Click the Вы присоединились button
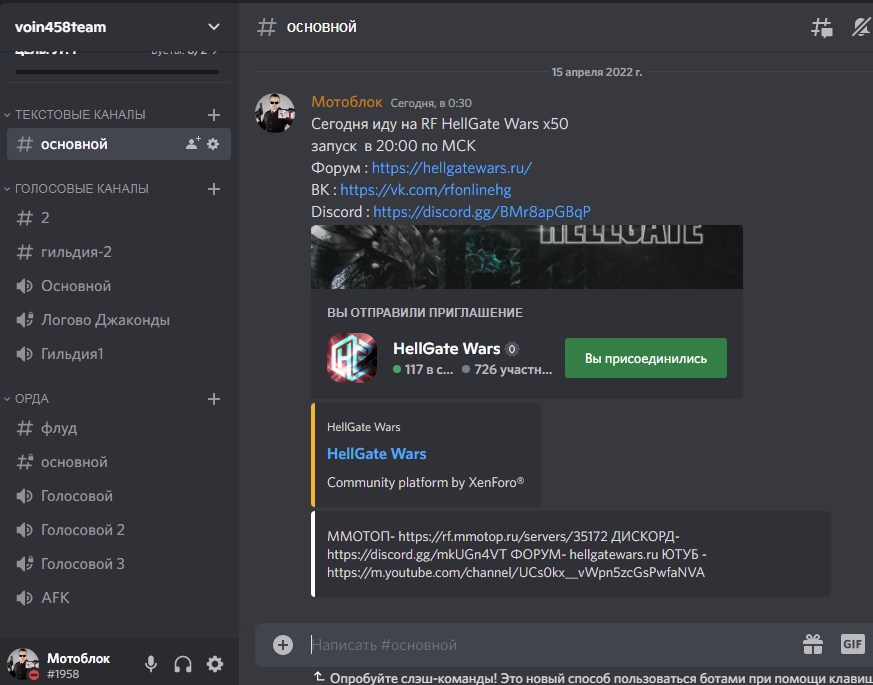Screen dimensions: 873x685 [645, 358]
